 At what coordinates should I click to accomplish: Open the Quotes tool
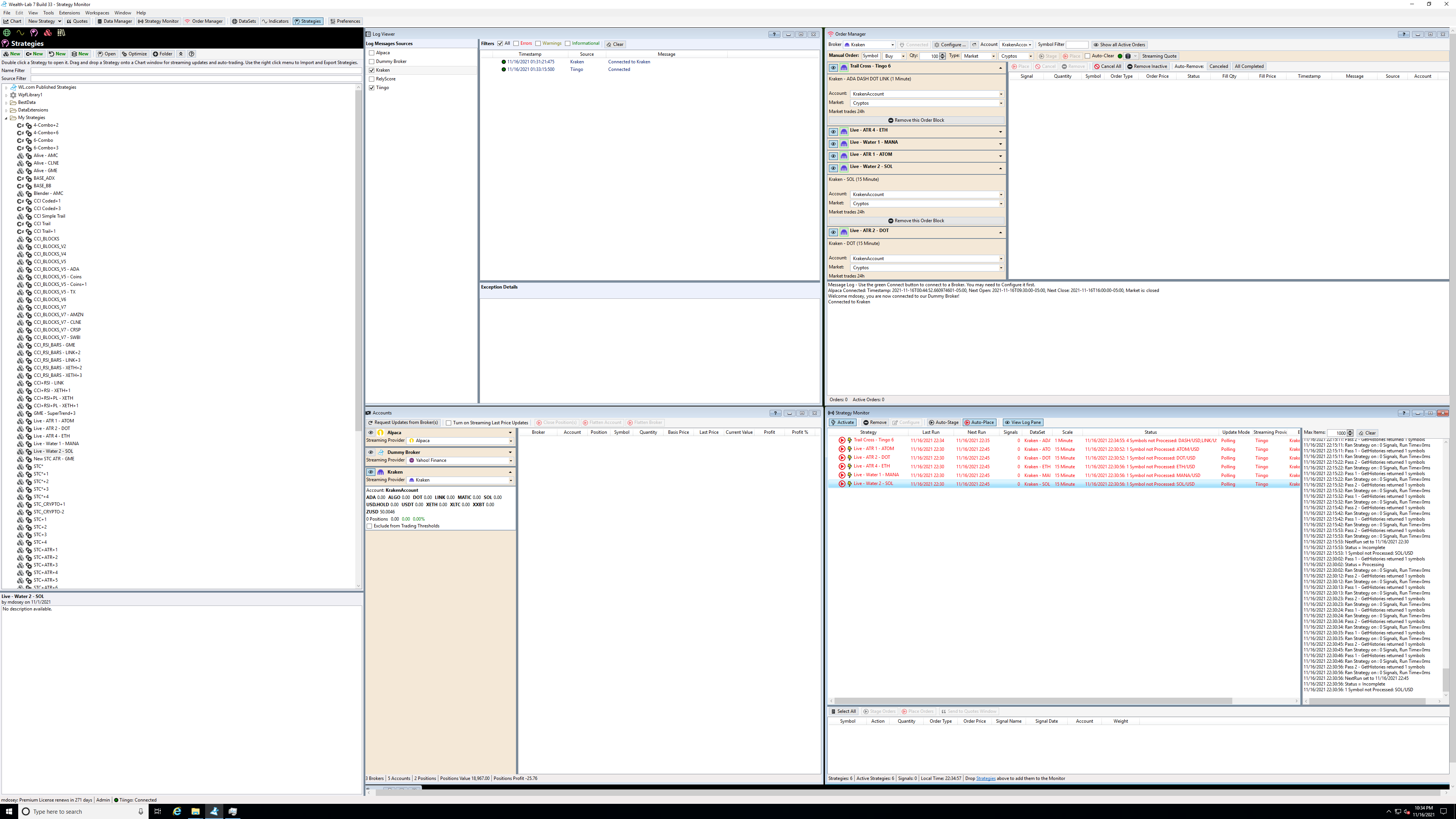point(78,21)
